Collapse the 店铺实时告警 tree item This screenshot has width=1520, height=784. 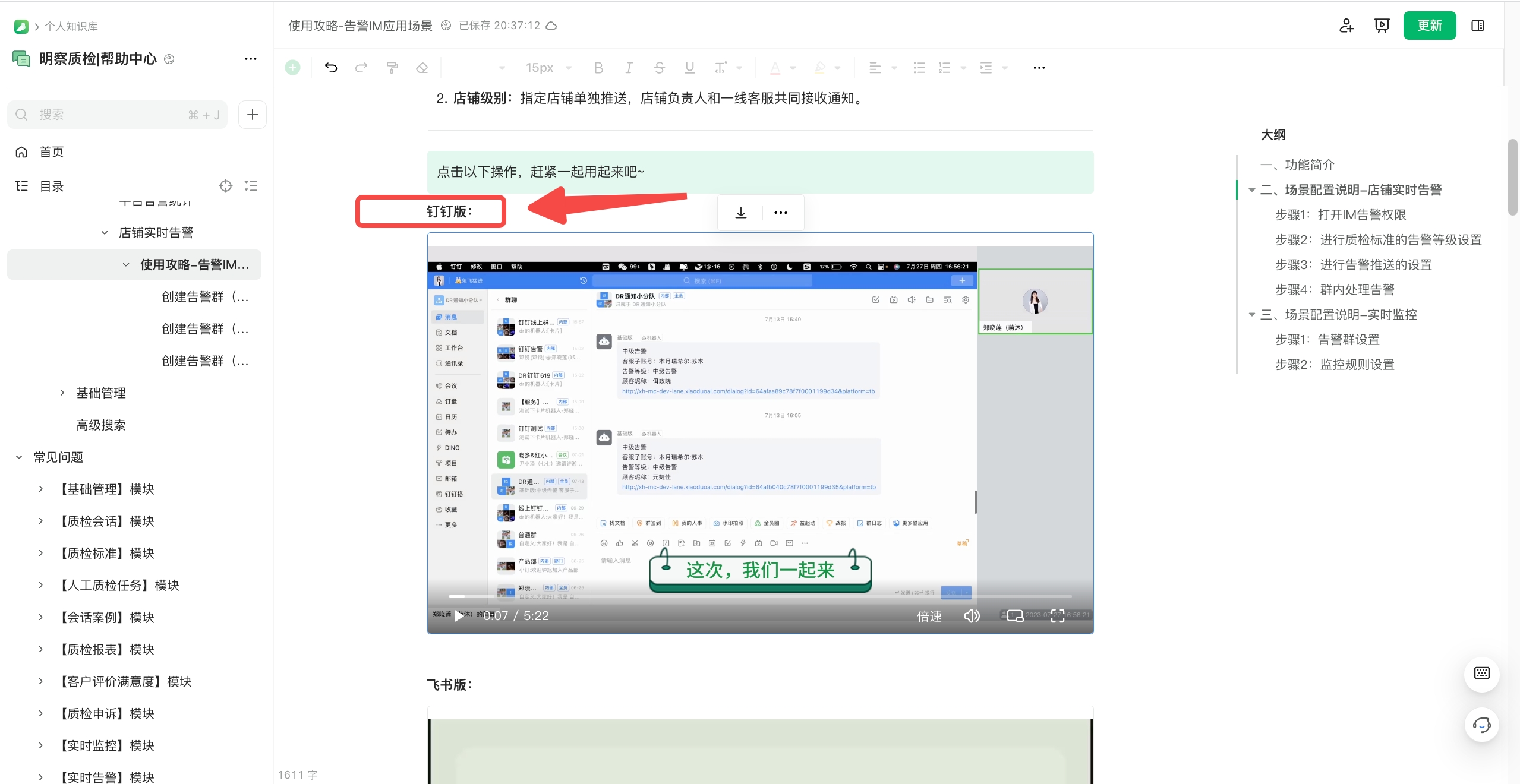tap(105, 233)
